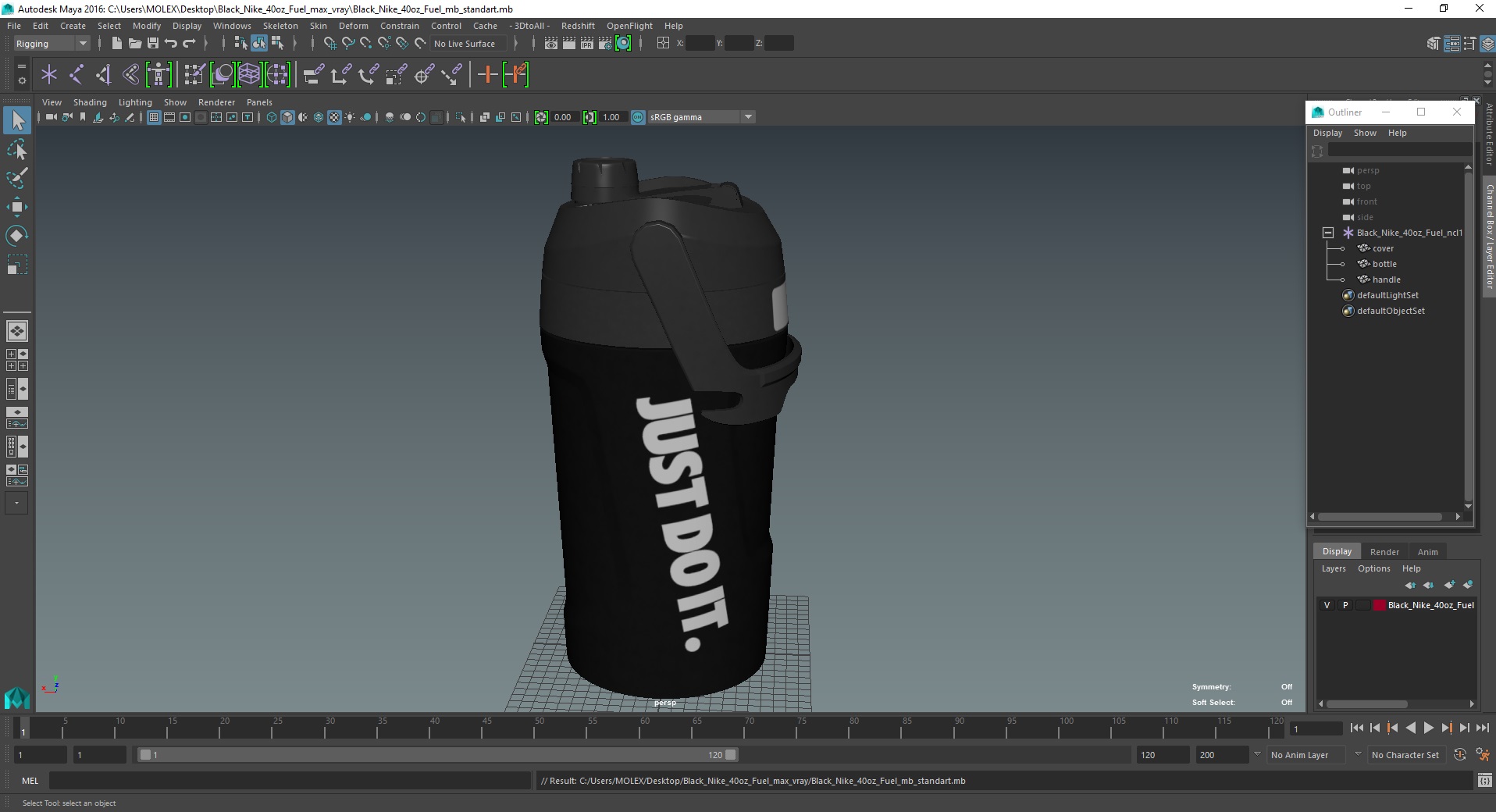Choose the Paint selection tool
The width and height of the screenshot is (1496, 812).
click(17, 178)
